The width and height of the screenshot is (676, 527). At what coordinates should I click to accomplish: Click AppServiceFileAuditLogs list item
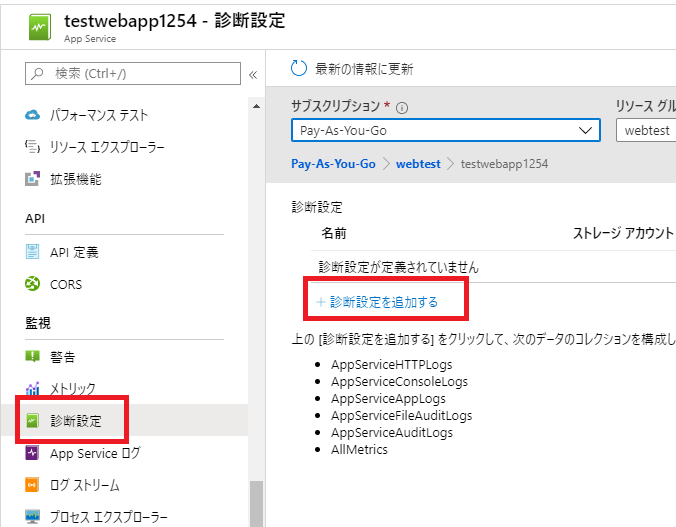(x=401, y=416)
